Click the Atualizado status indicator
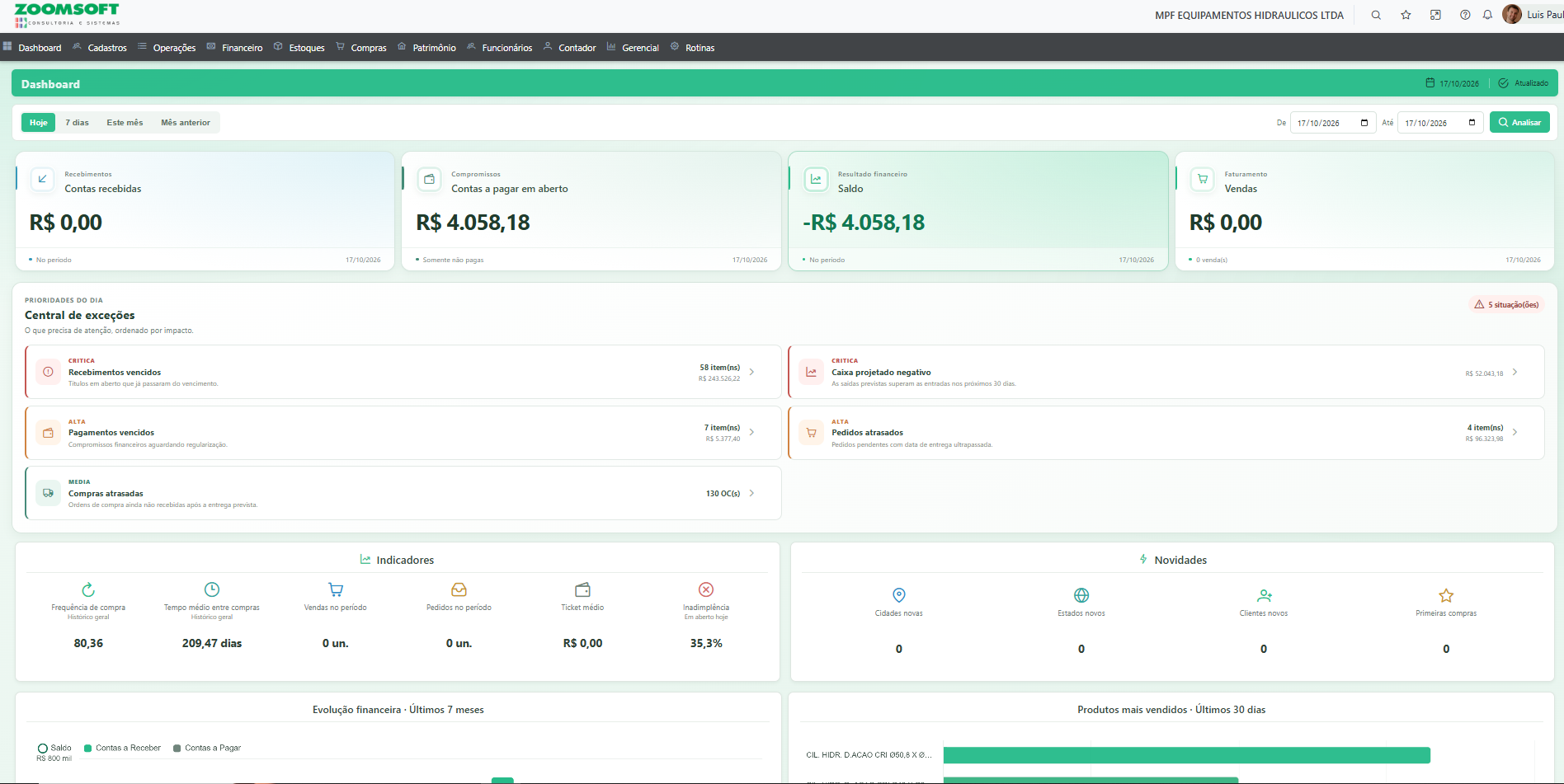This screenshot has width=1564, height=784. click(x=1524, y=83)
